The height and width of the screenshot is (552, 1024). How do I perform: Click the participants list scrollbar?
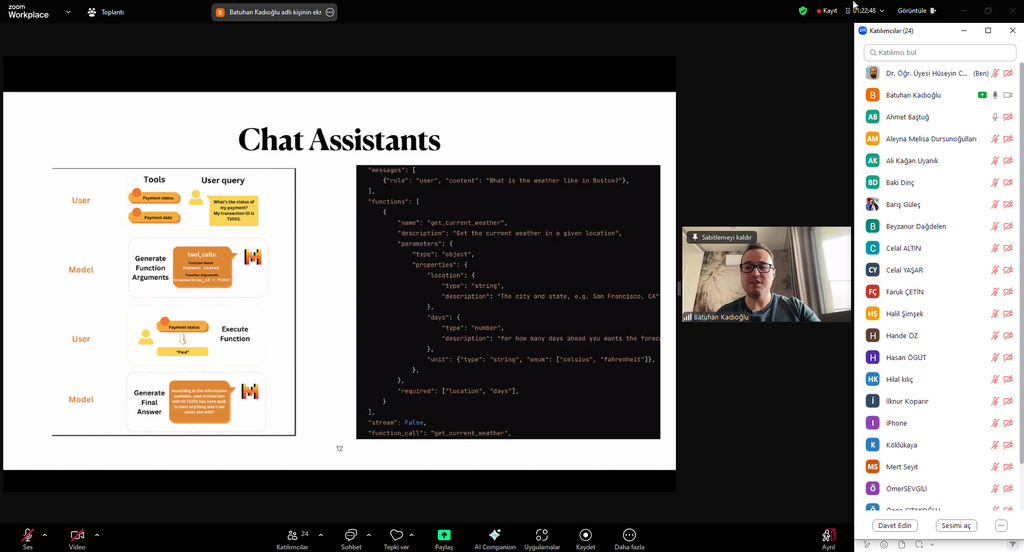1021,261
